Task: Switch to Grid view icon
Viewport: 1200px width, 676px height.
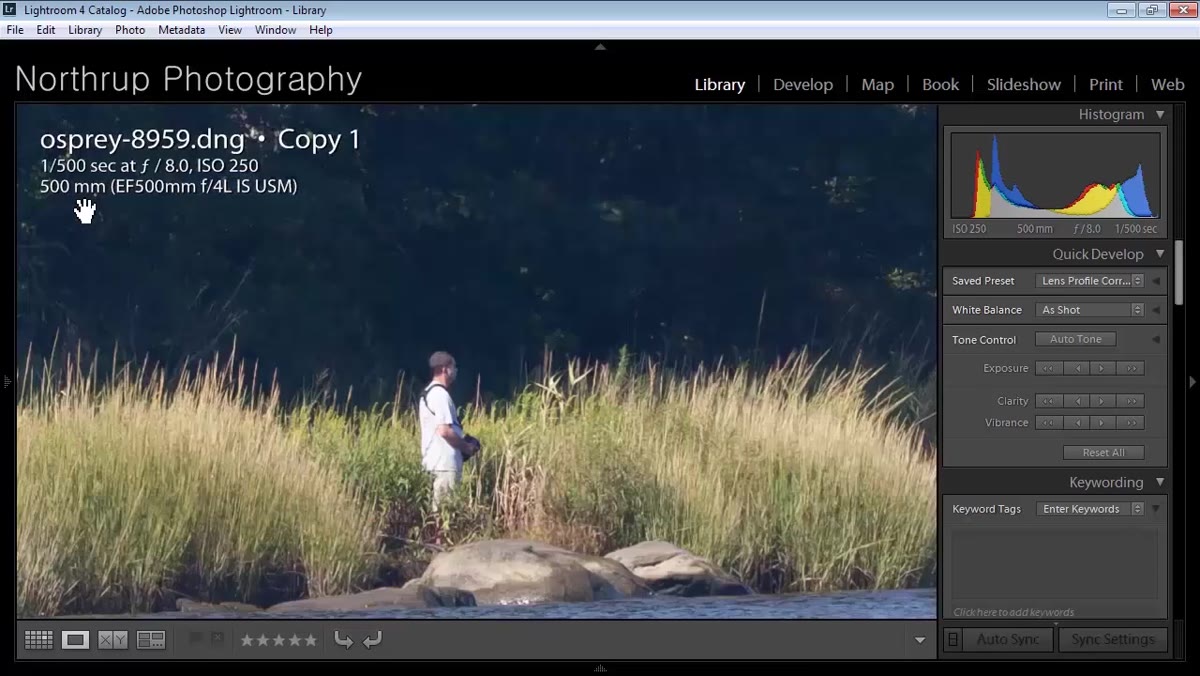Action: tap(38, 640)
